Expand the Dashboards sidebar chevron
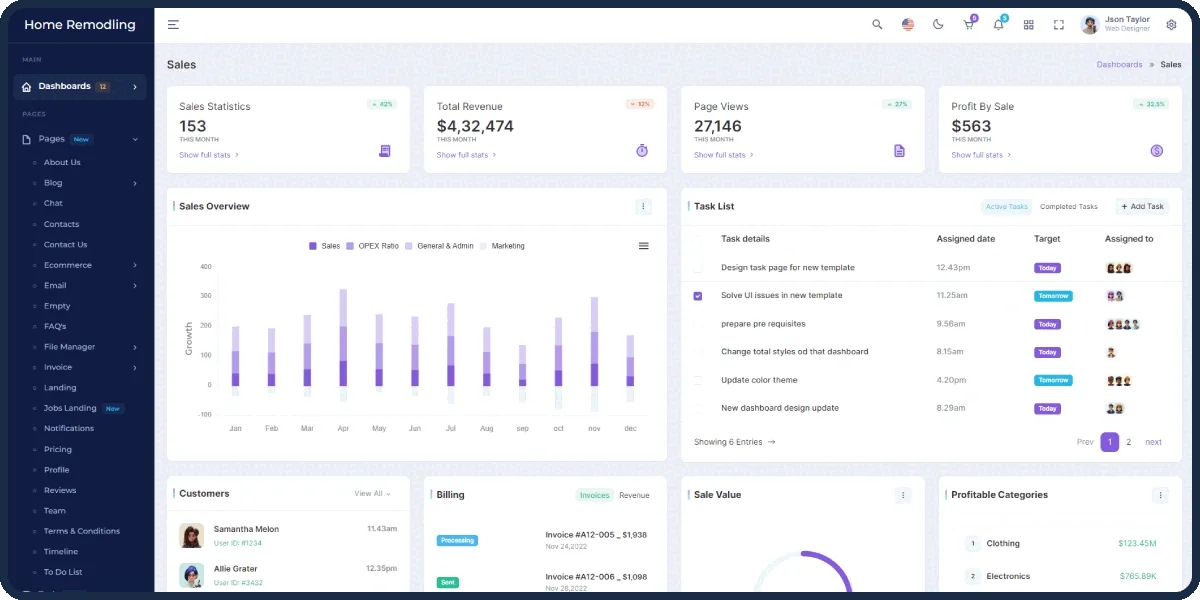 (135, 87)
